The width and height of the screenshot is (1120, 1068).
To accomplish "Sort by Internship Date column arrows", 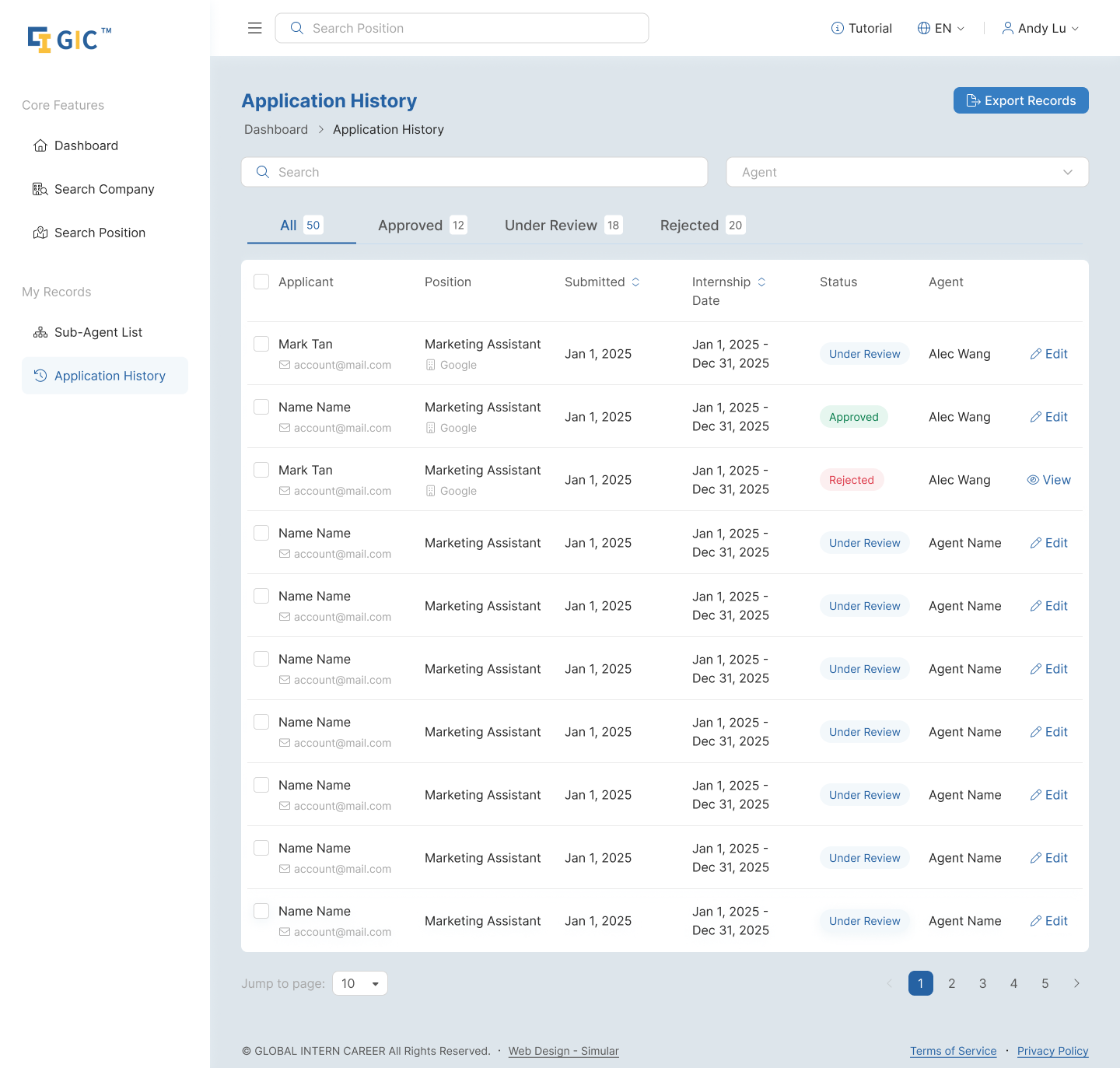I will (761, 282).
